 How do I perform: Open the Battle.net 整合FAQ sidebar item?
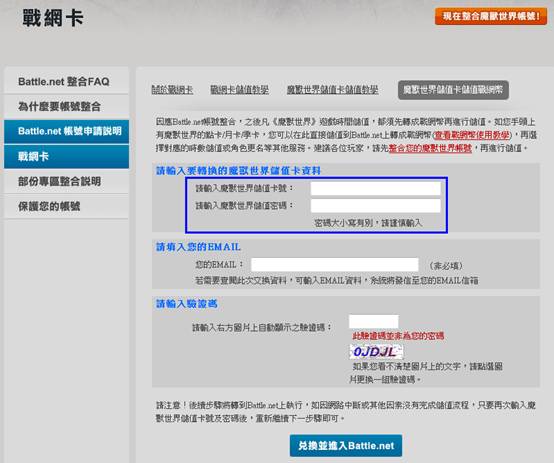coord(66,82)
